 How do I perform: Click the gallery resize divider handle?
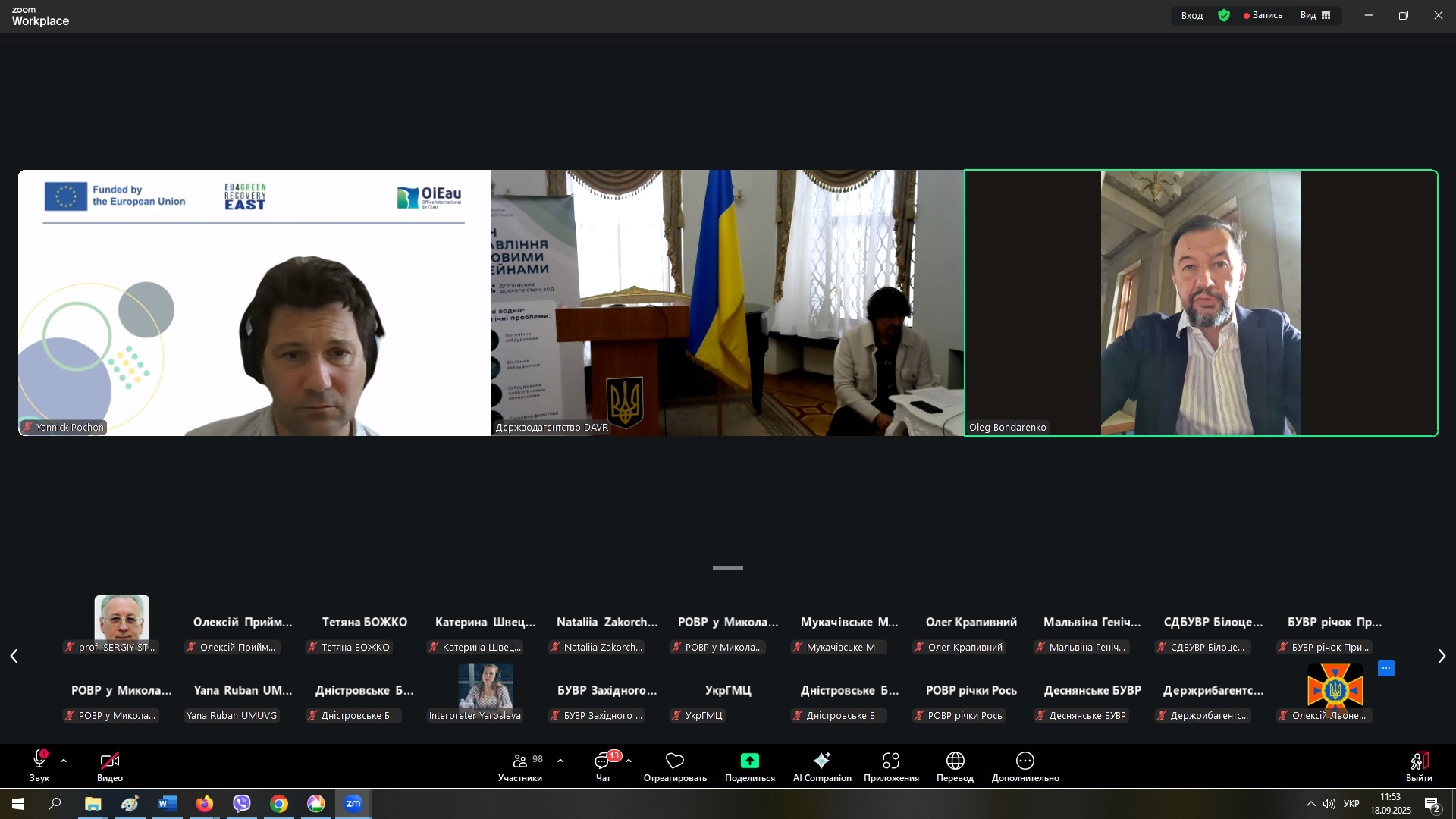728,568
